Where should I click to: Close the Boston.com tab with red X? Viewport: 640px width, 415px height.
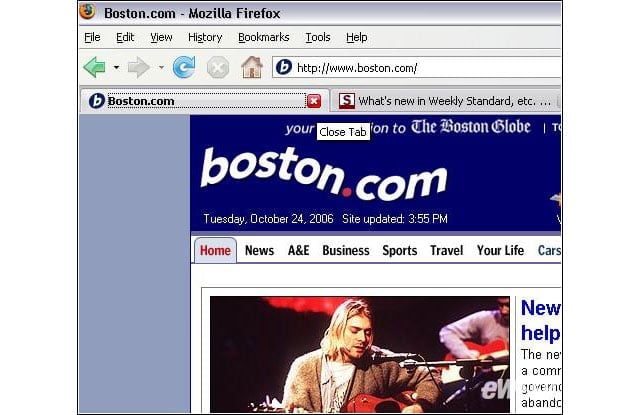(314, 101)
